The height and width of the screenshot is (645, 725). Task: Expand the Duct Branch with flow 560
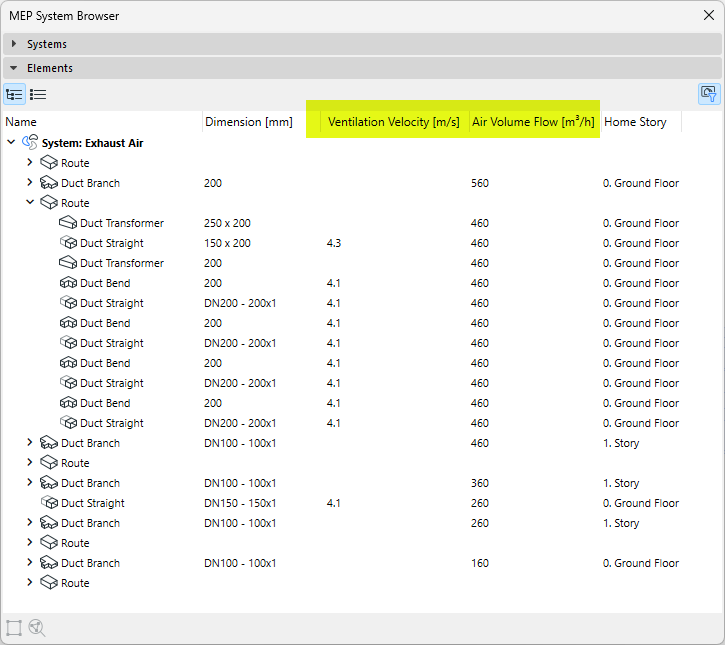click(30, 182)
